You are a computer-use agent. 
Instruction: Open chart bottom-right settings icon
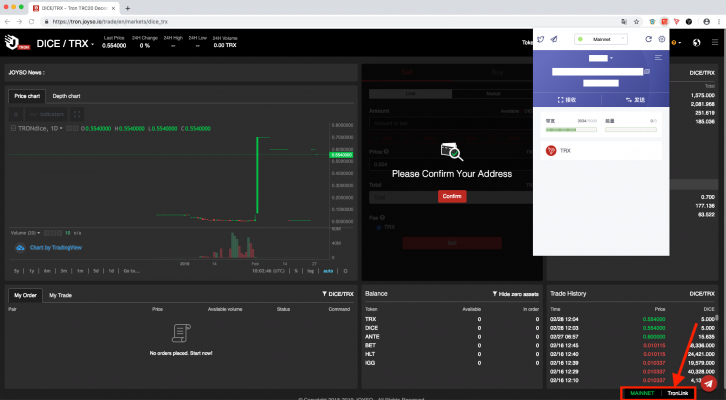pos(345,271)
